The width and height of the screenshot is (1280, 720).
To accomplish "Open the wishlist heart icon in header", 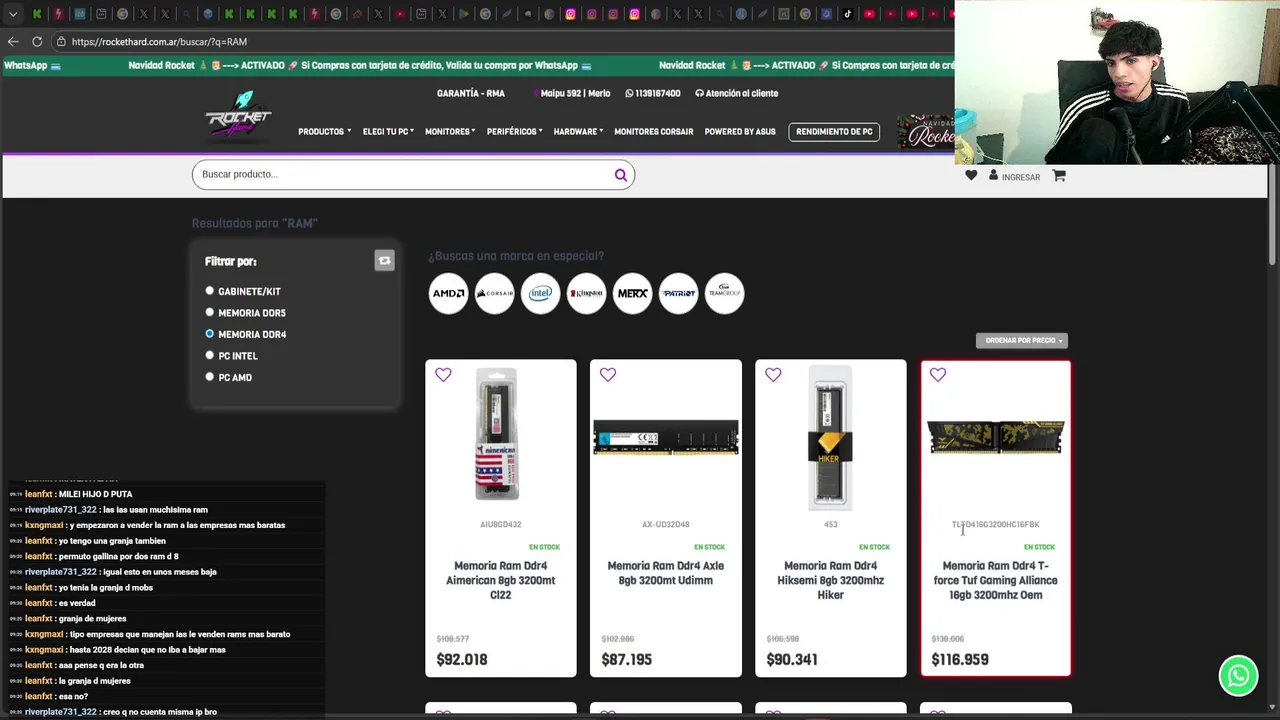I will point(971,176).
